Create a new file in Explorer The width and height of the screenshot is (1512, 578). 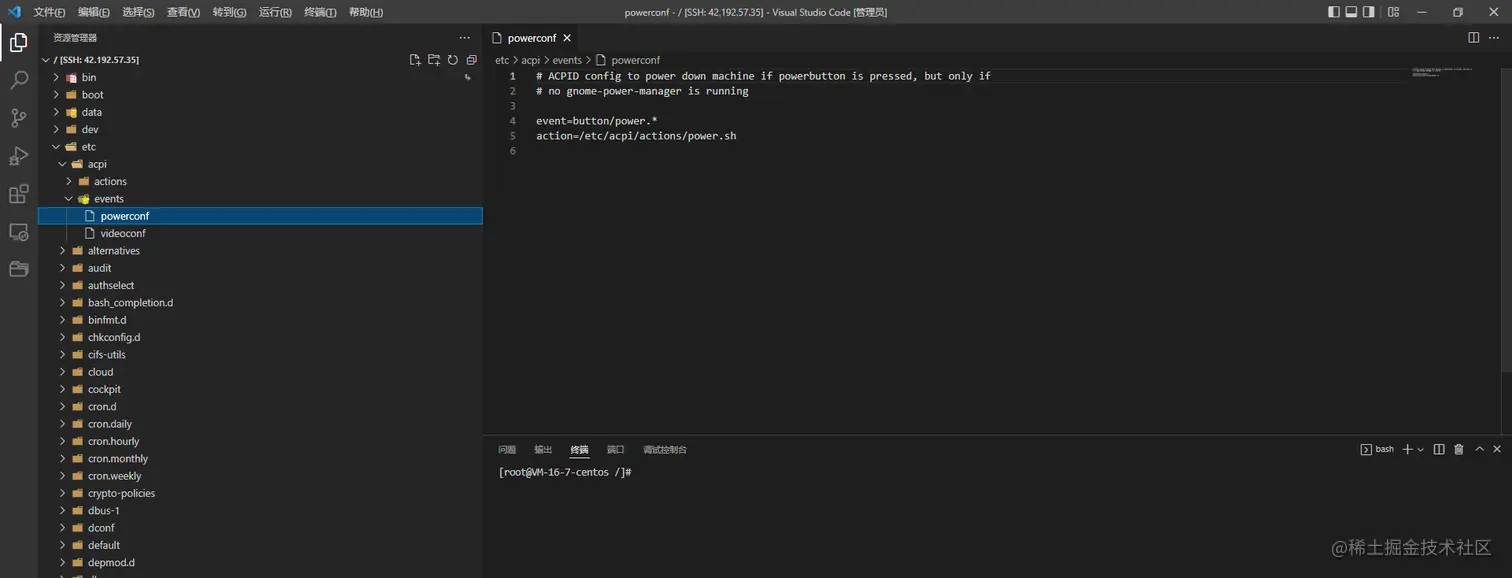415,60
